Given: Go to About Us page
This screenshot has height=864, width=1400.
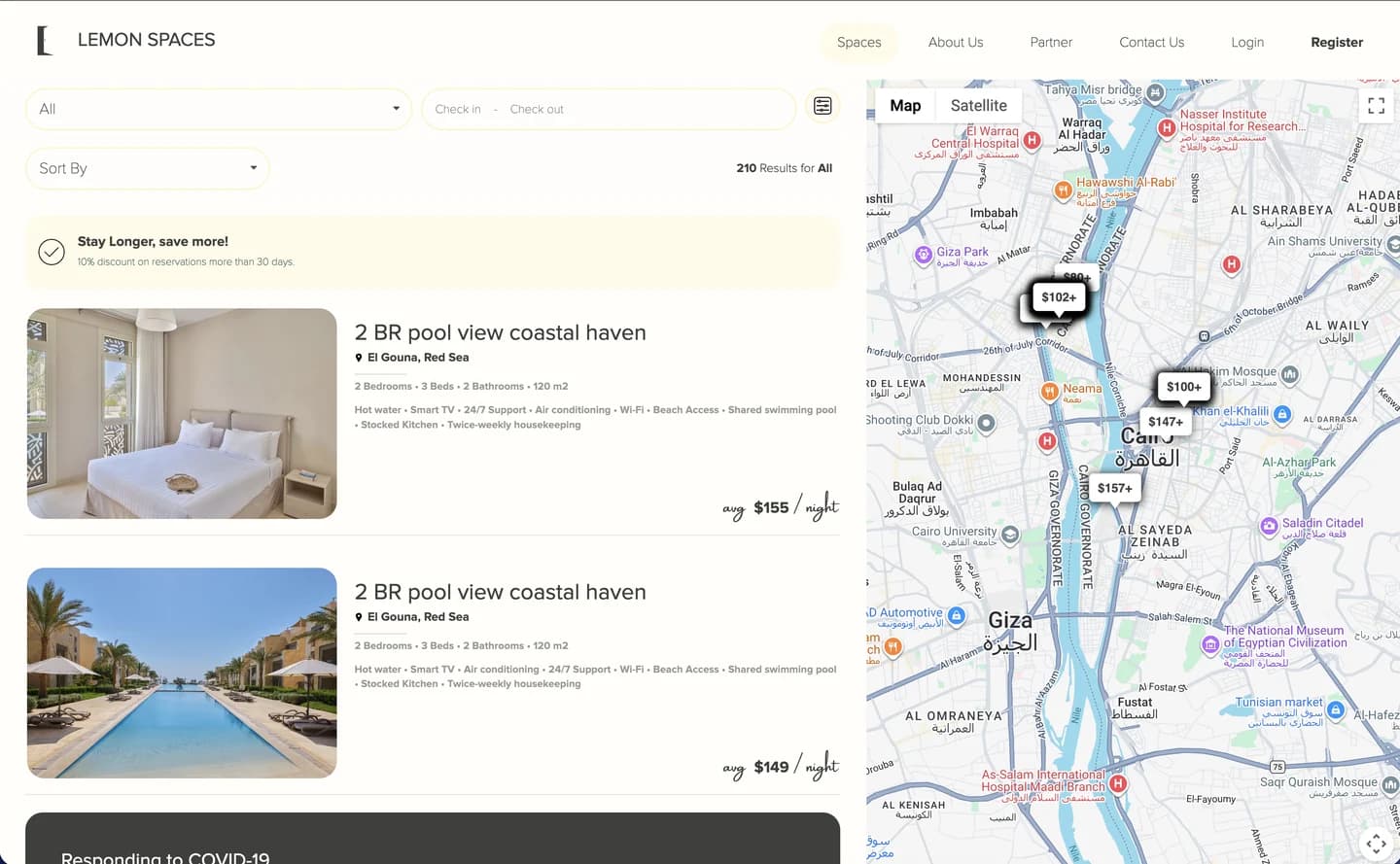Looking at the screenshot, I should click(956, 42).
